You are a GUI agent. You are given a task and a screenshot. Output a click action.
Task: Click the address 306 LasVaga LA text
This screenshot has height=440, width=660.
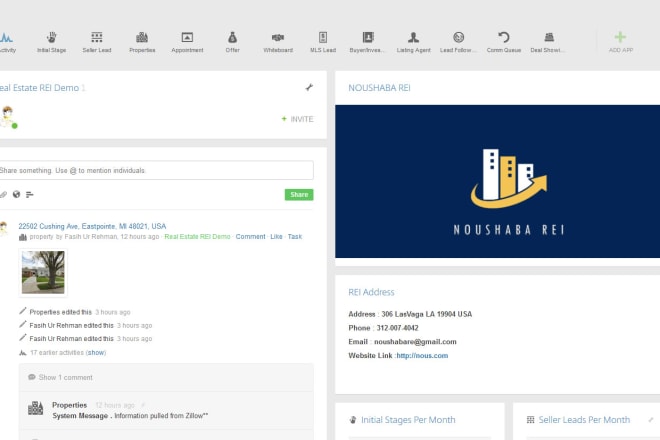[426, 314]
